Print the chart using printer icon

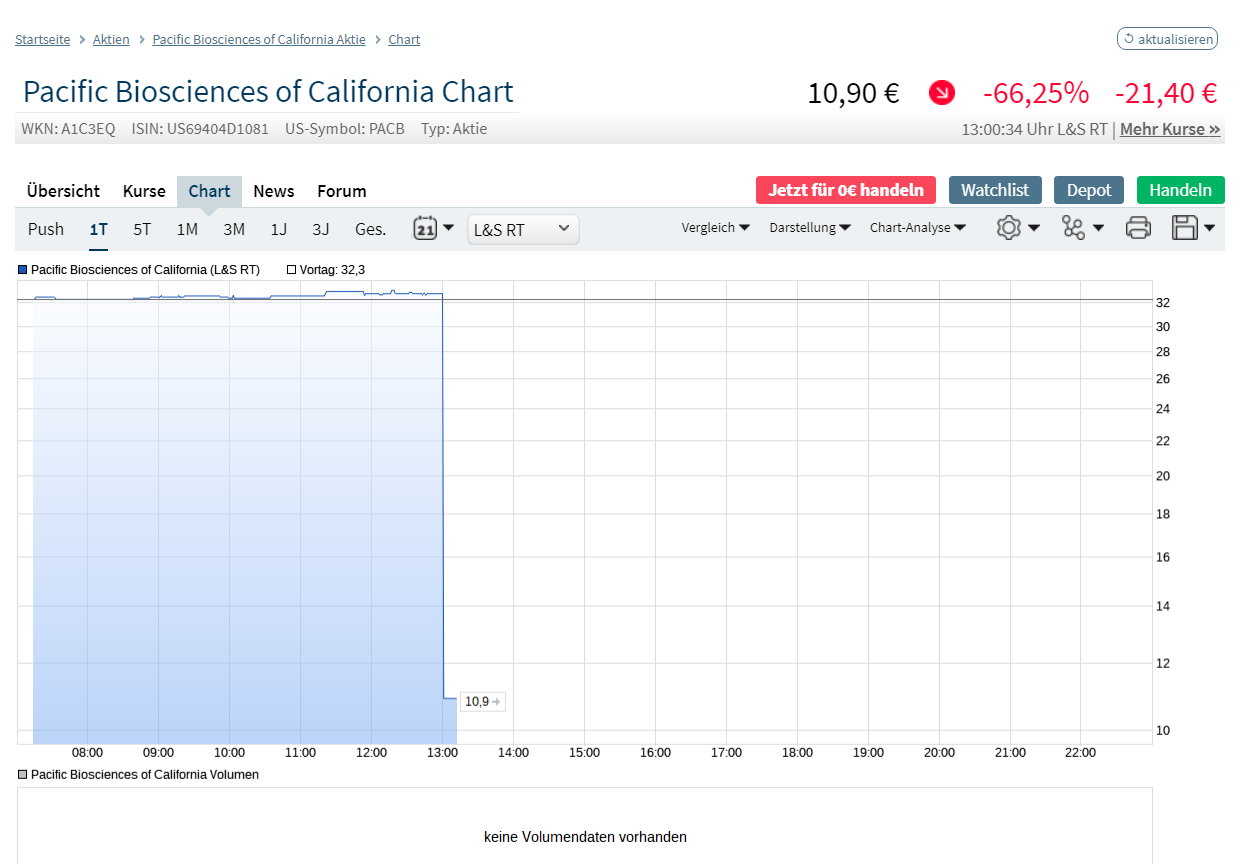(1138, 228)
